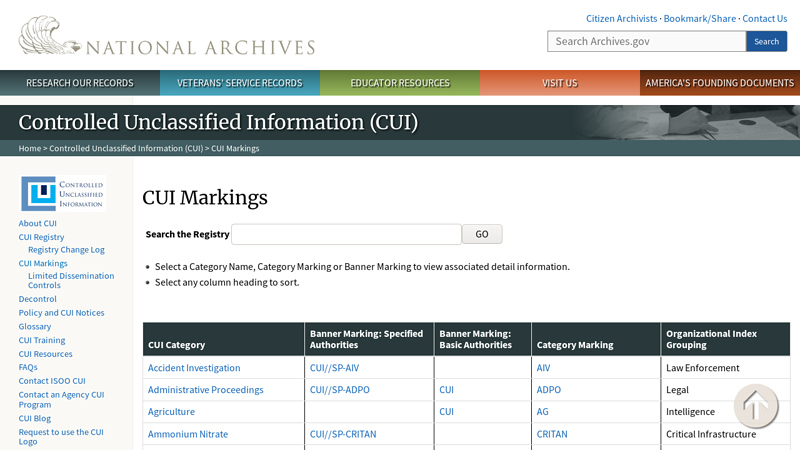Screen dimensions: 800x450
Task: Open CUI Training sidebar link
Action: click(42, 340)
